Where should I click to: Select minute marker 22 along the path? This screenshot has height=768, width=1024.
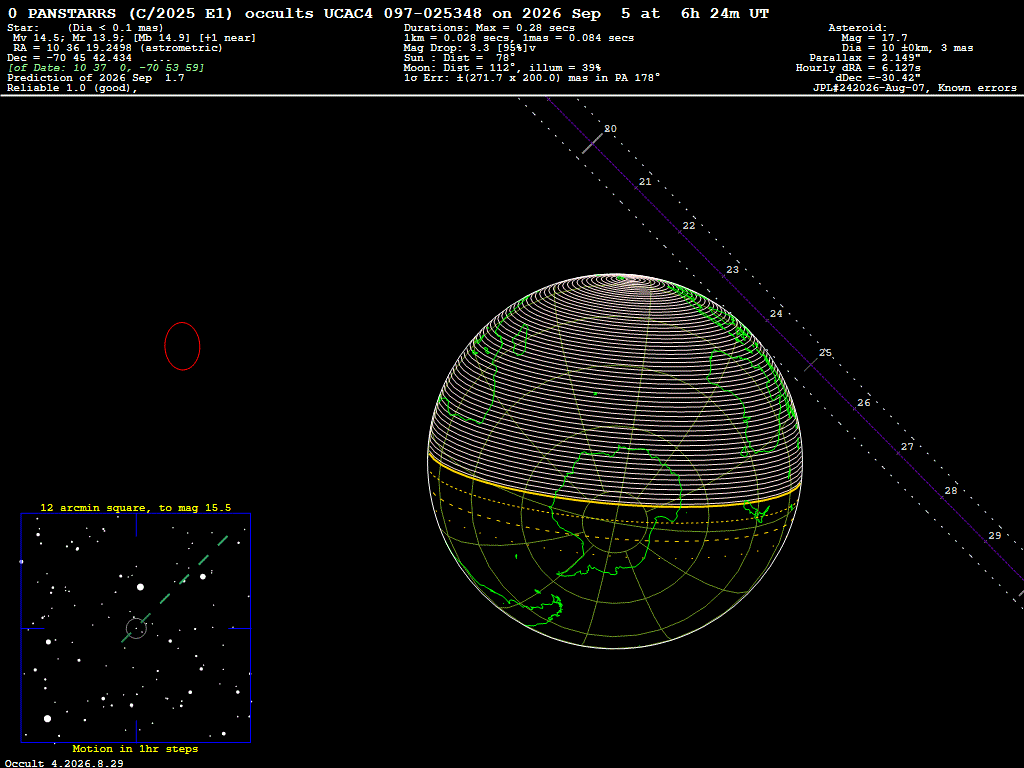pos(689,226)
